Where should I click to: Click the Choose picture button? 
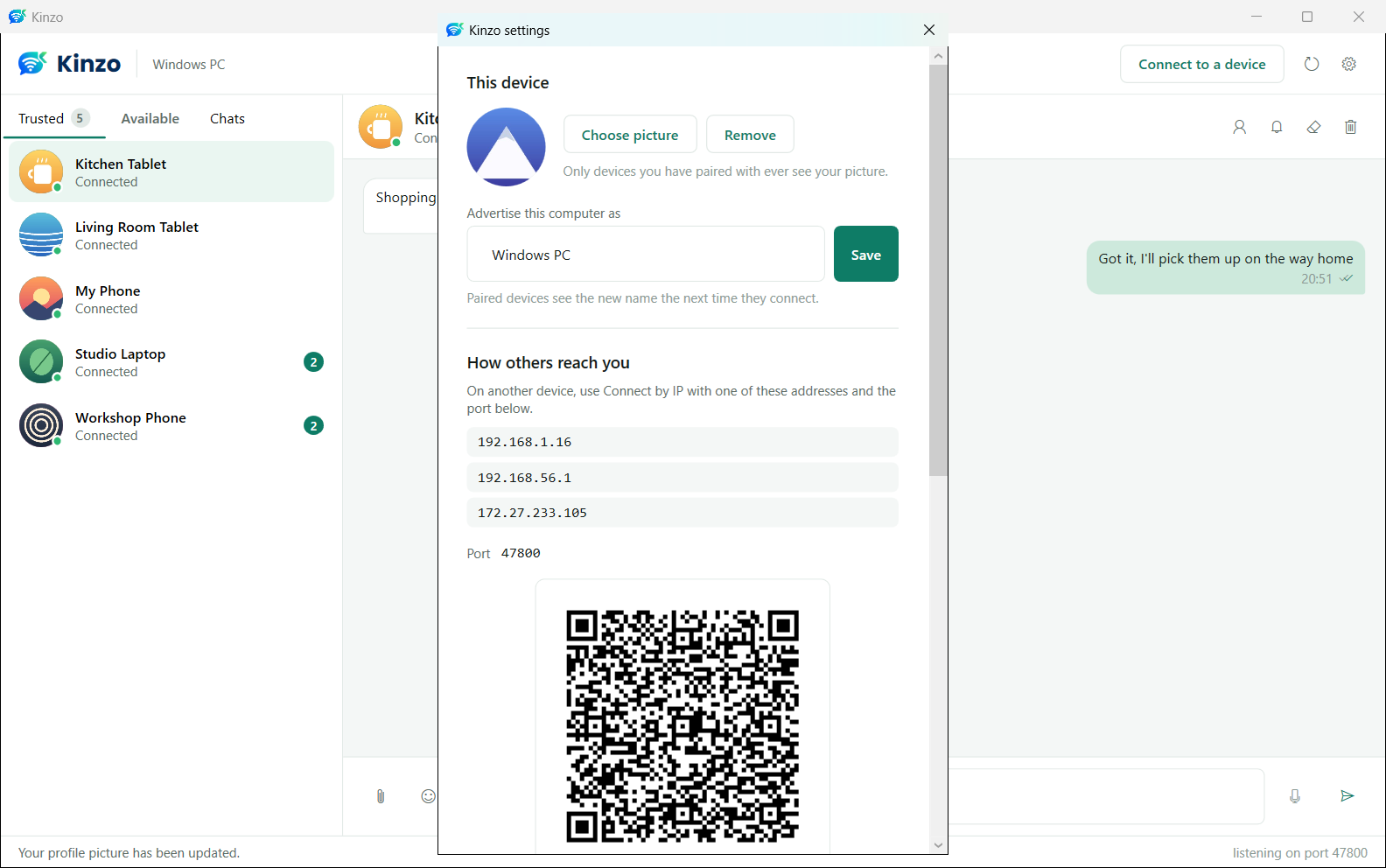[x=630, y=135]
